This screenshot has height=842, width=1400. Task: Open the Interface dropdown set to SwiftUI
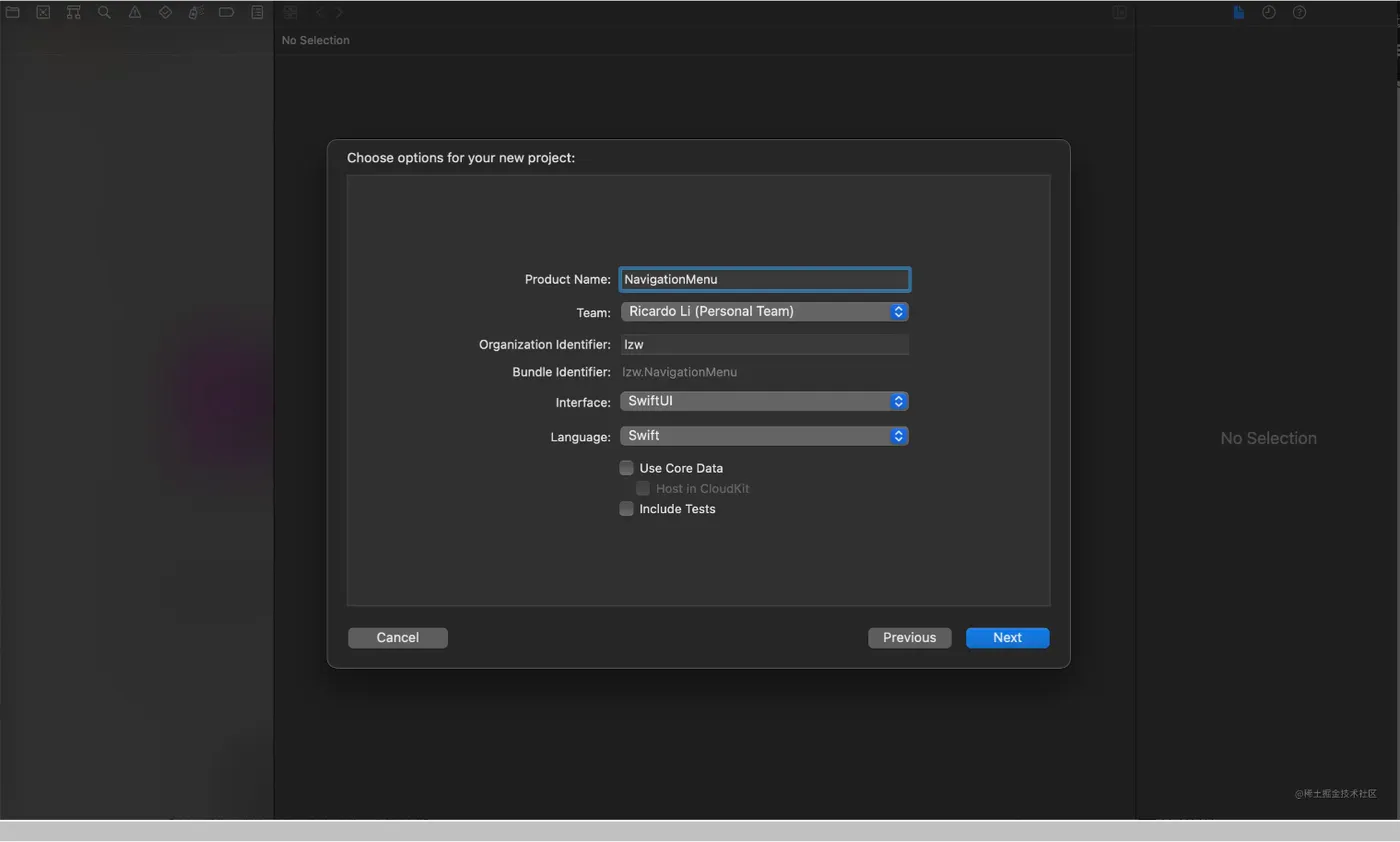point(764,402)
